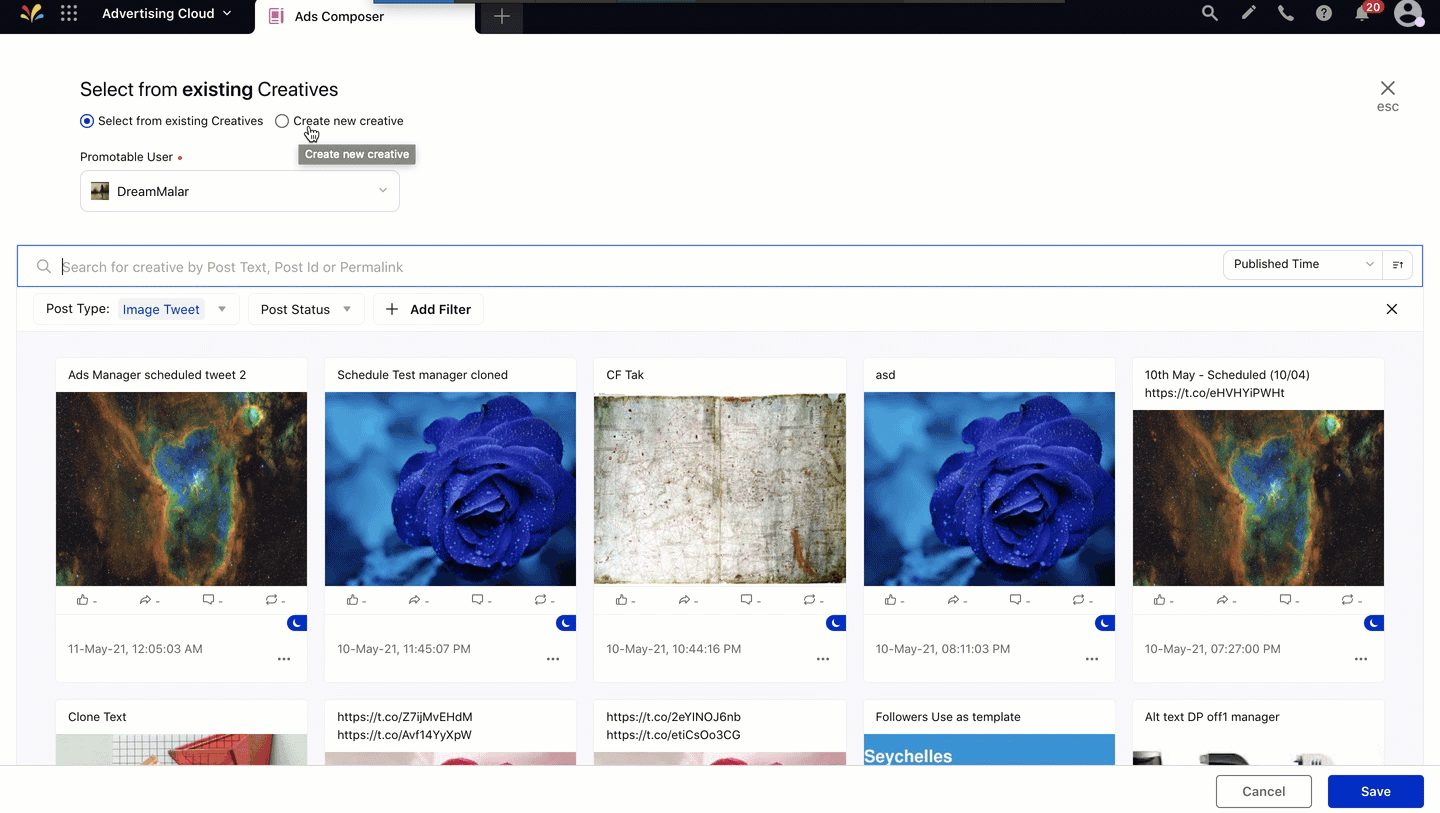The image size is (1440, 813).
Task: Open more options on Ads Manager scheduled tweet 2 card
Action: (x=284, y=659)
